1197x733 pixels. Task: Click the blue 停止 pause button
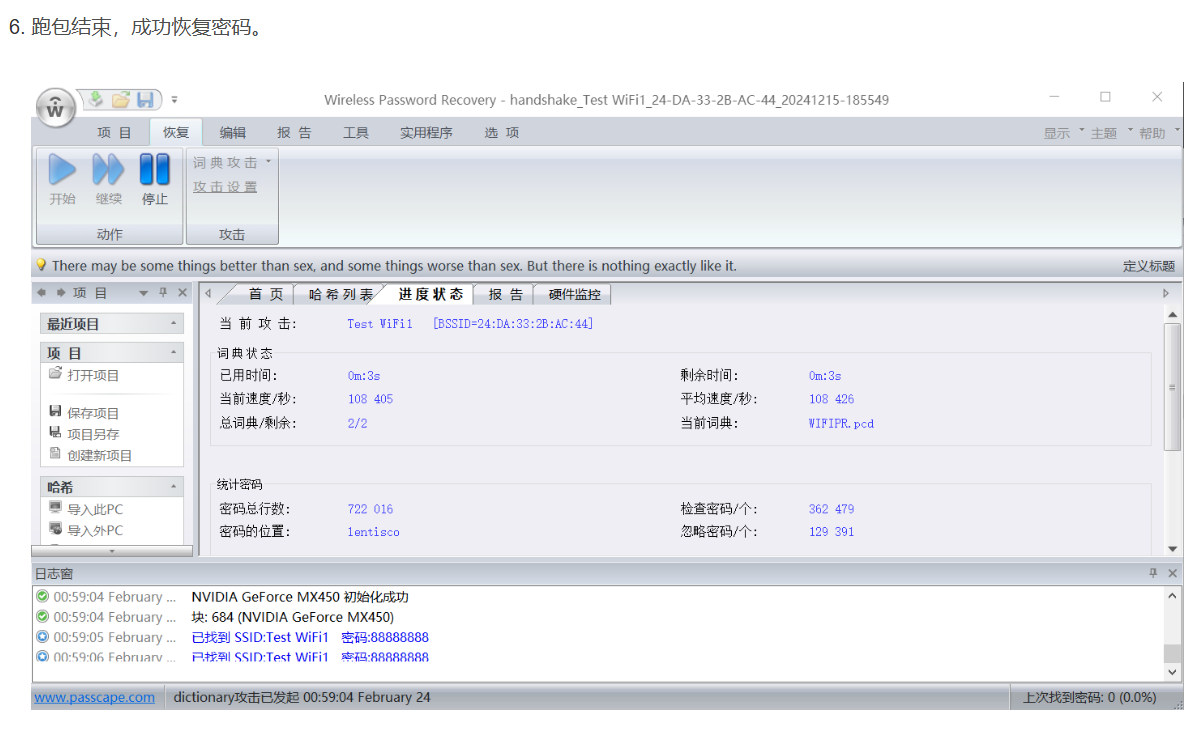(x=154, y=178)
